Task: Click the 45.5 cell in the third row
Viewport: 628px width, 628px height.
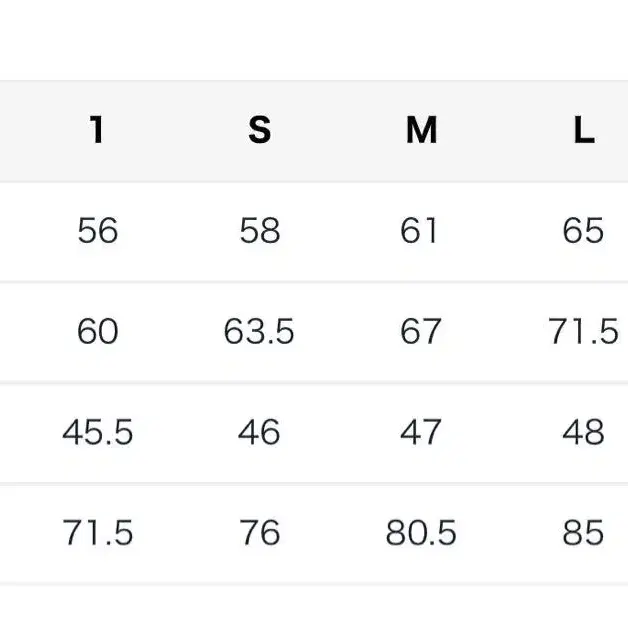Action: point(98,432)
